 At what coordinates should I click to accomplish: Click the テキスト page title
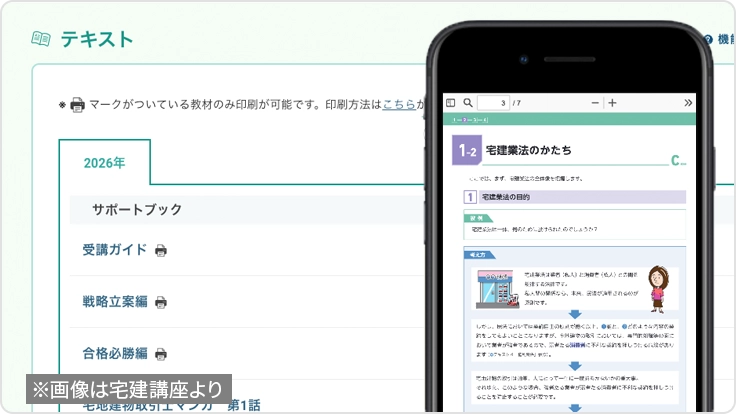(x=97, y=39)
